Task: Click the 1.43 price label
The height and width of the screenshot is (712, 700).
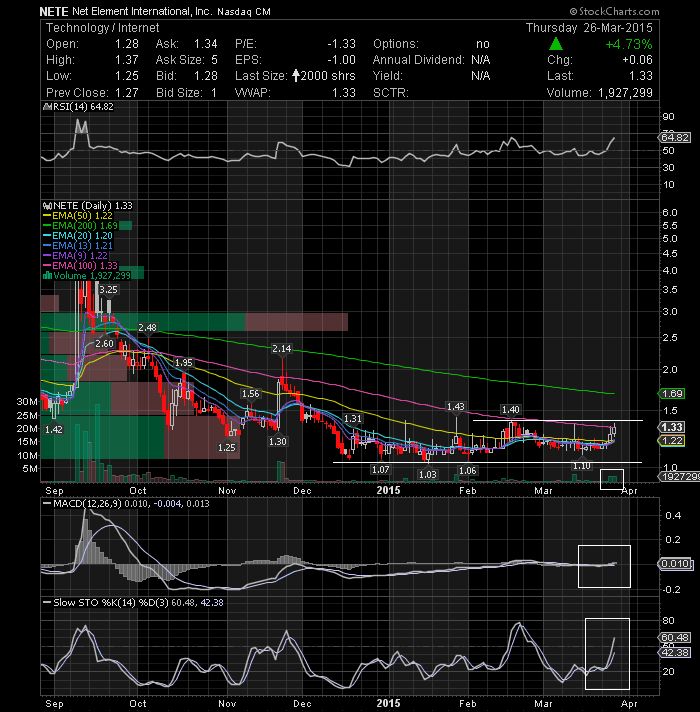Action: click(x=455, y=407)
